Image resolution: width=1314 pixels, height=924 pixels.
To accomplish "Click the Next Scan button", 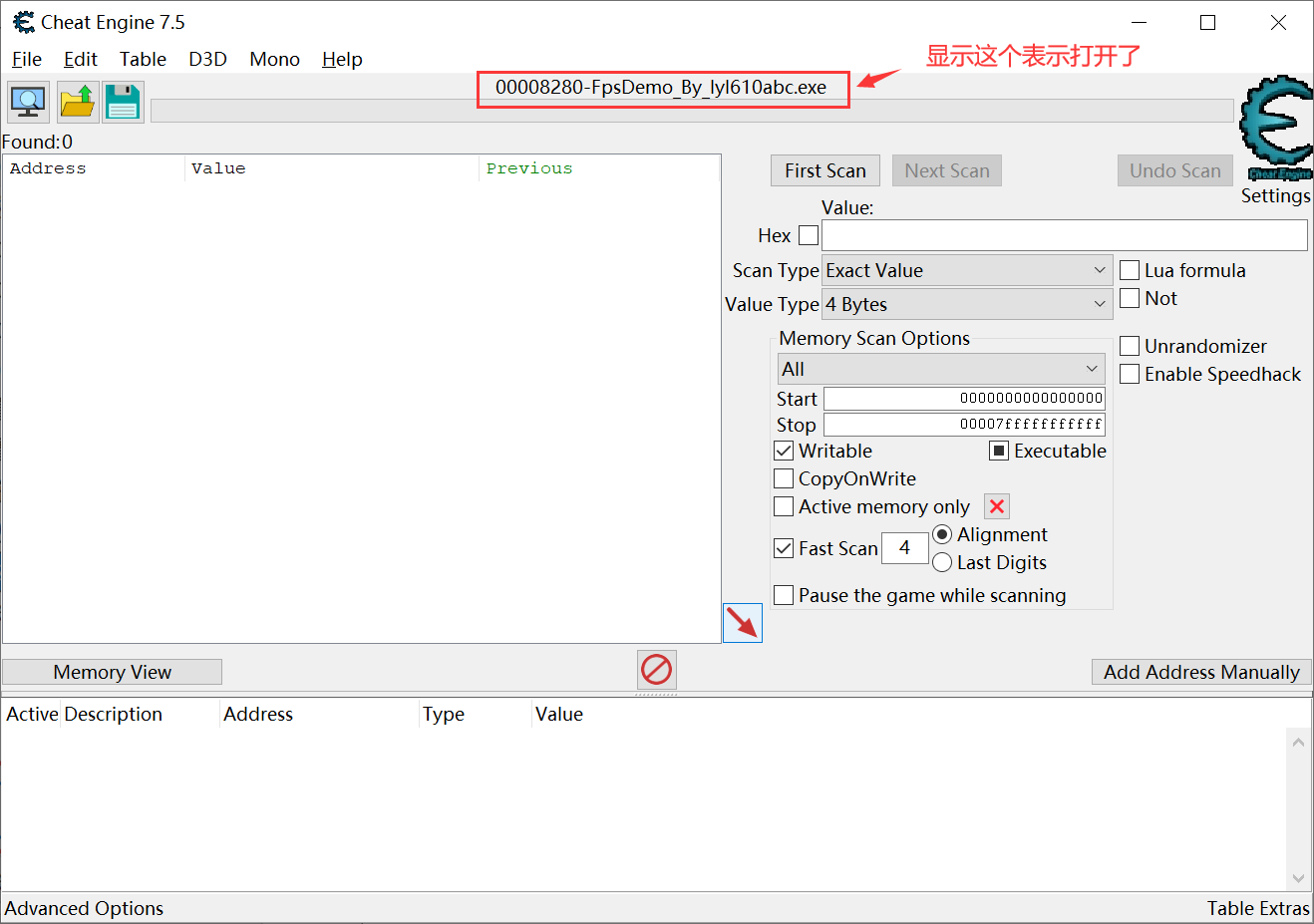I will (947, 170).
